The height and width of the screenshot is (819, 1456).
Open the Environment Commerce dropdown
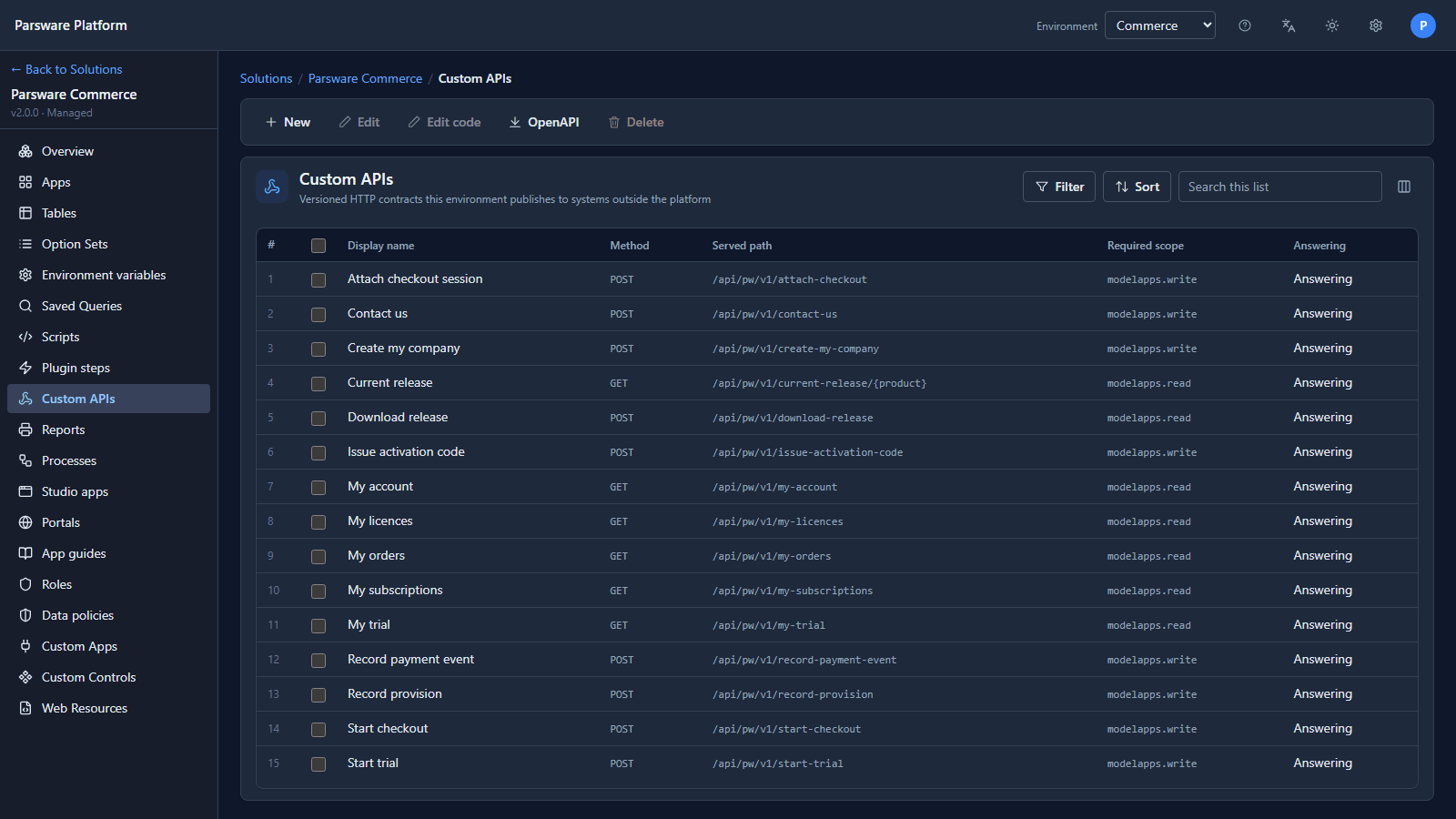(1160, 25)
